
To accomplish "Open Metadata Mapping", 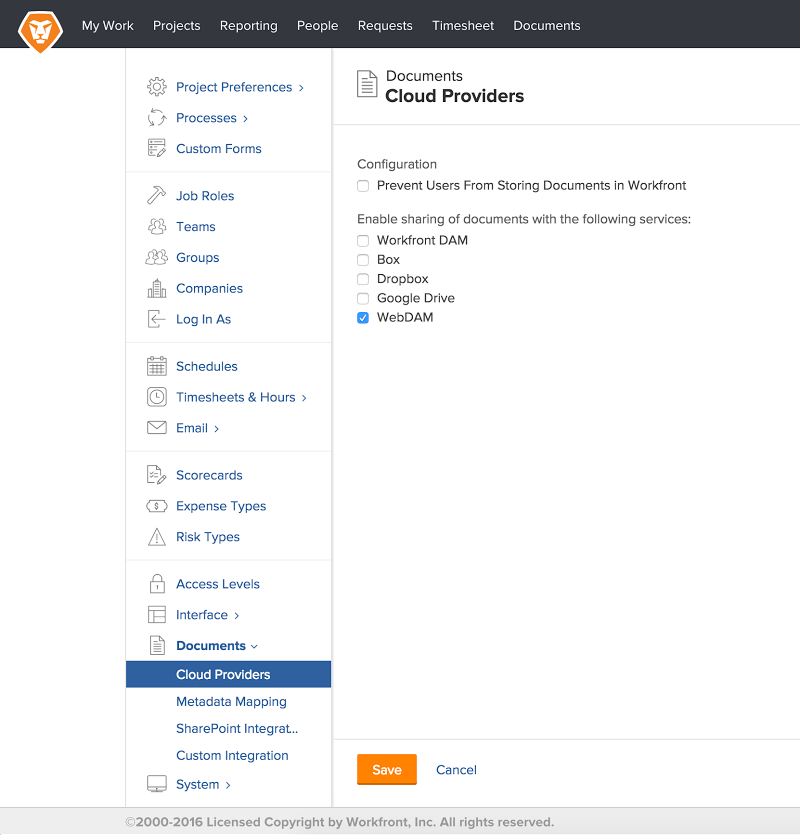I will (x=231, y=702).
